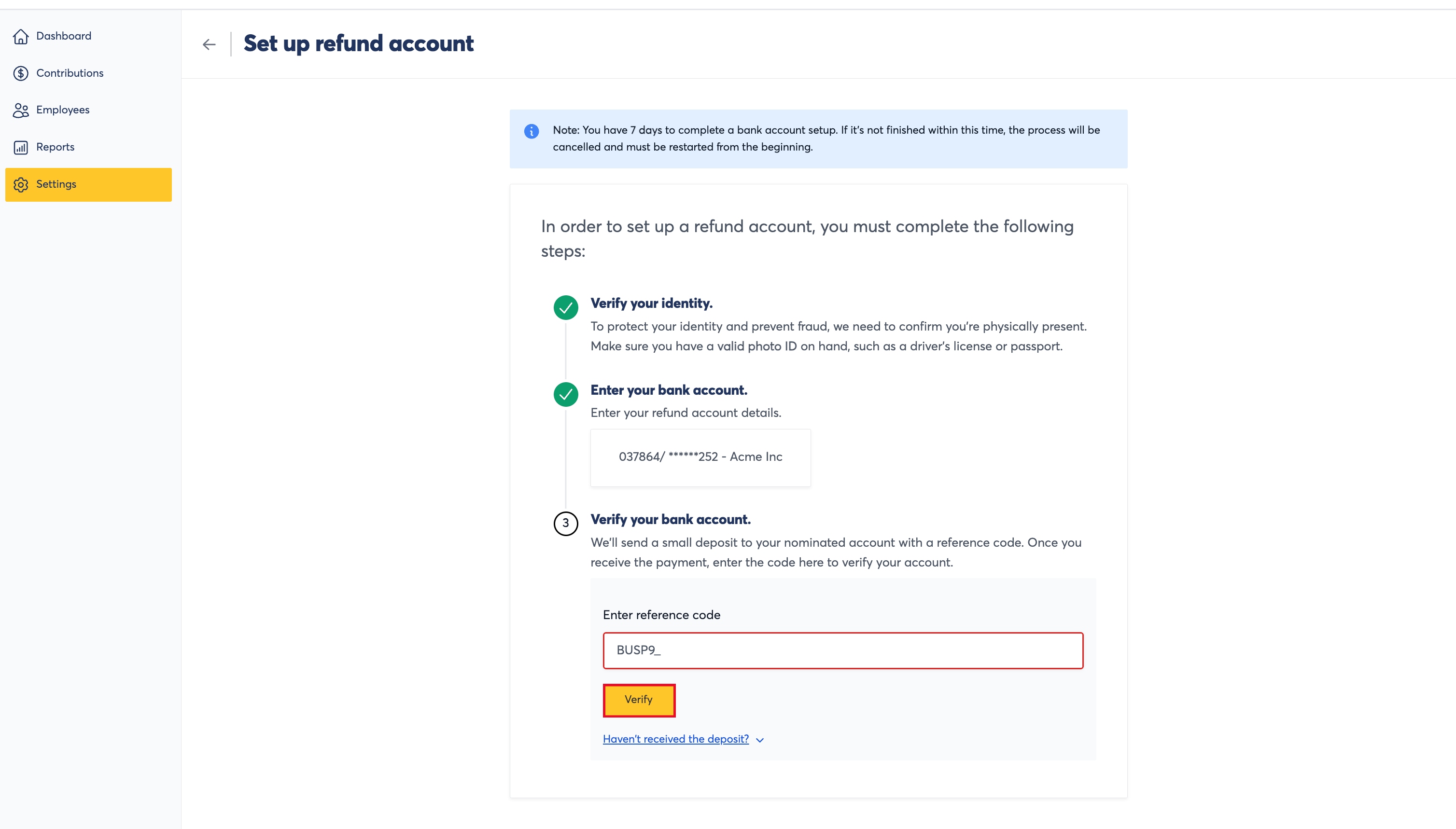Click the Settings gear icon

[20, 184]
